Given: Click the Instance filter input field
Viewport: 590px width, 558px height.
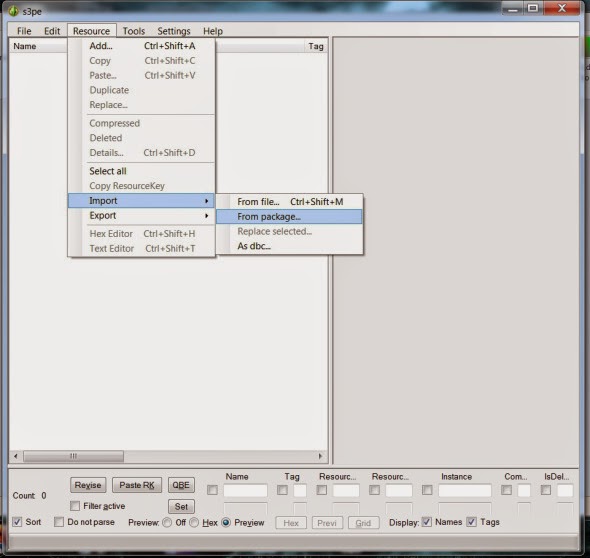Looking at the screenshot, I should tap(465, 490).
